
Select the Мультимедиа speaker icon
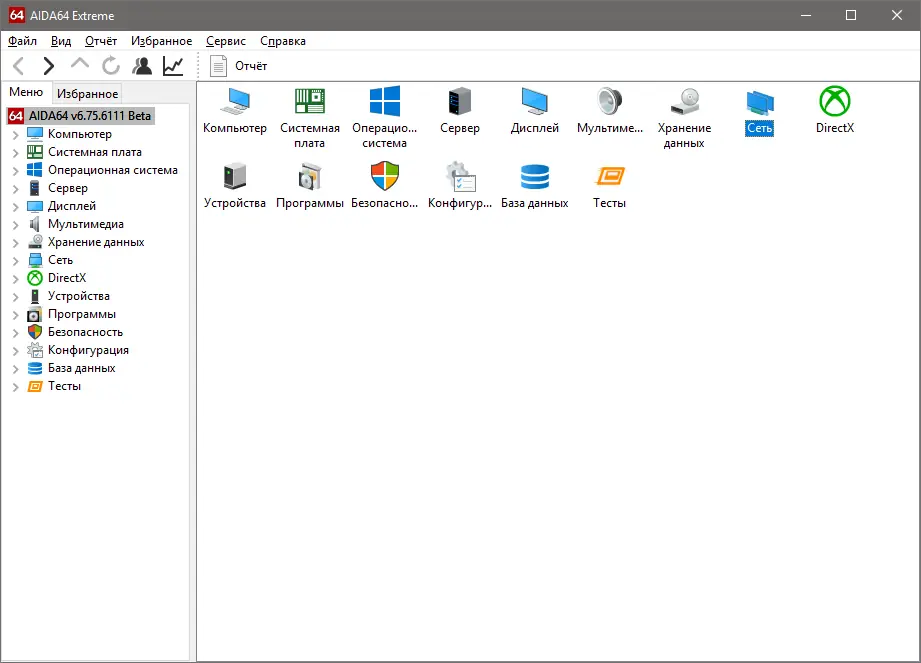pyautogui.click(x=609, y=105)
